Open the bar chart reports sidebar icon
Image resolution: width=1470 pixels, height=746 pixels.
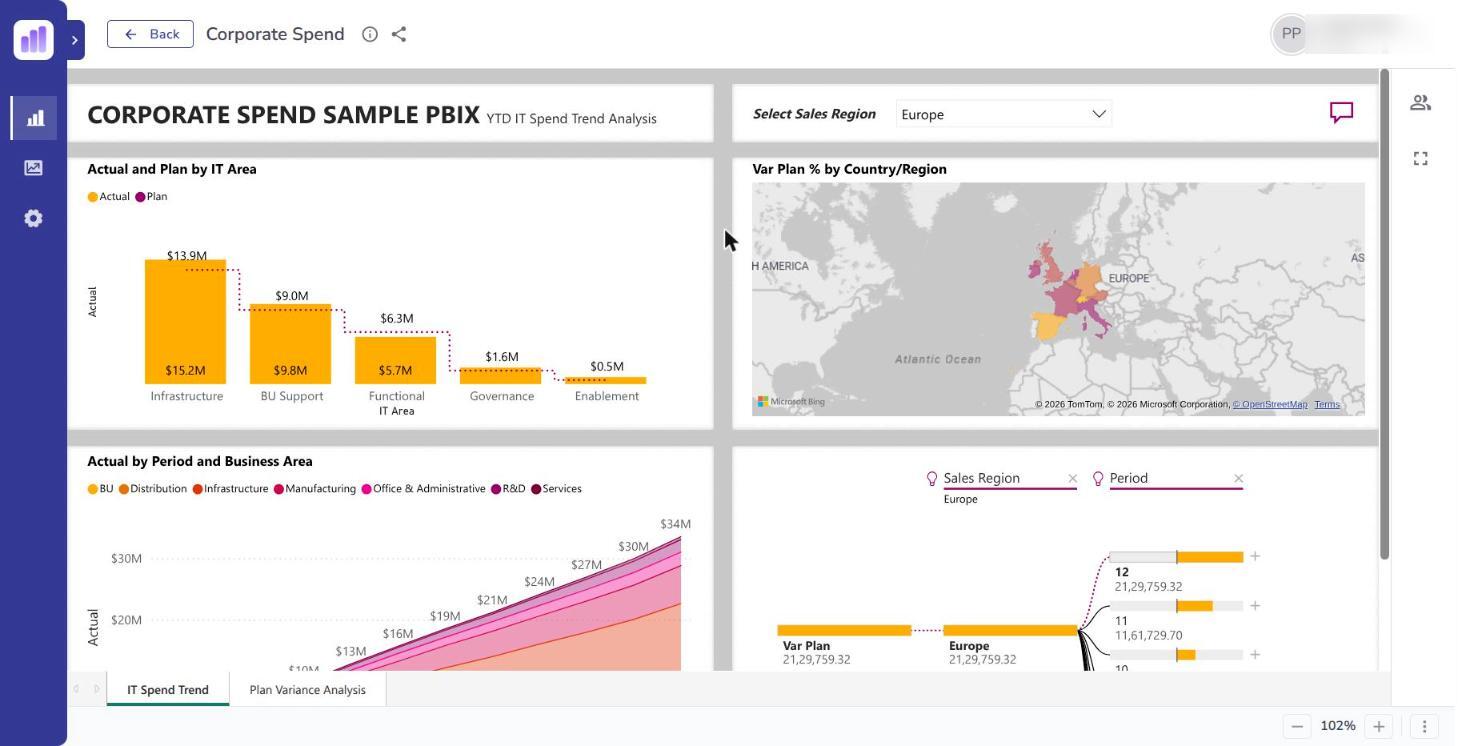point(34,118)
